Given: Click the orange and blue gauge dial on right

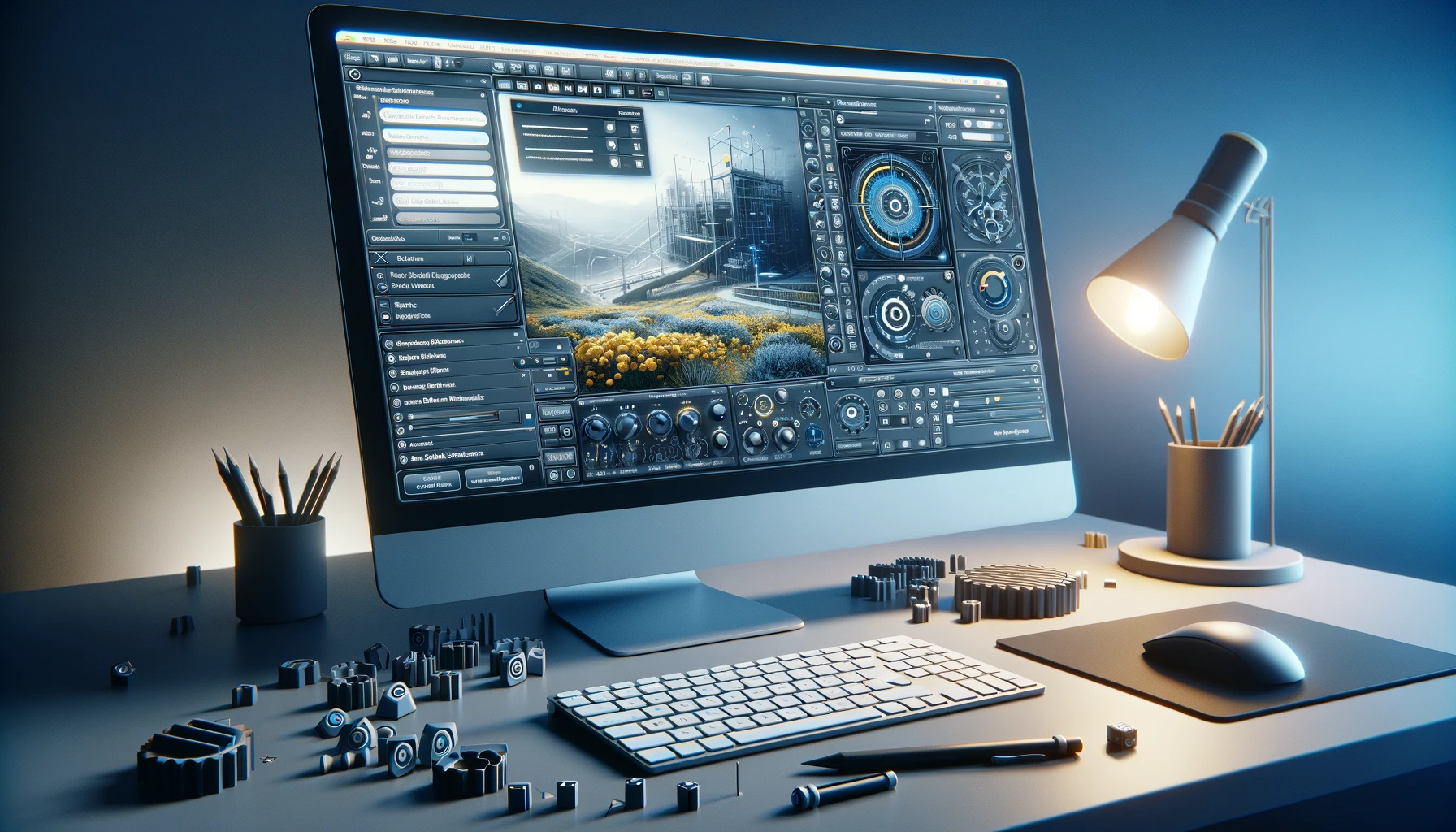Looking at the screenshot, I should pyautogui.click(x=994, y=289).
